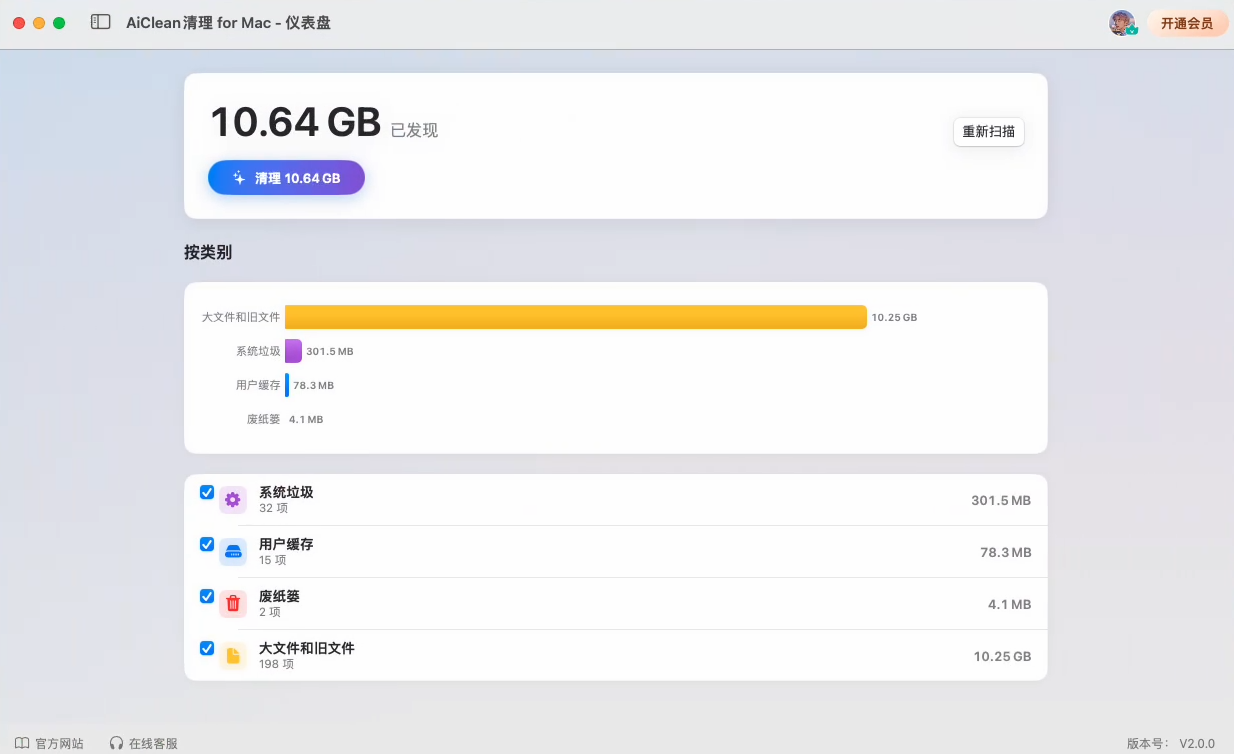Open the user avatar profile

click(x=1122, y=23)
